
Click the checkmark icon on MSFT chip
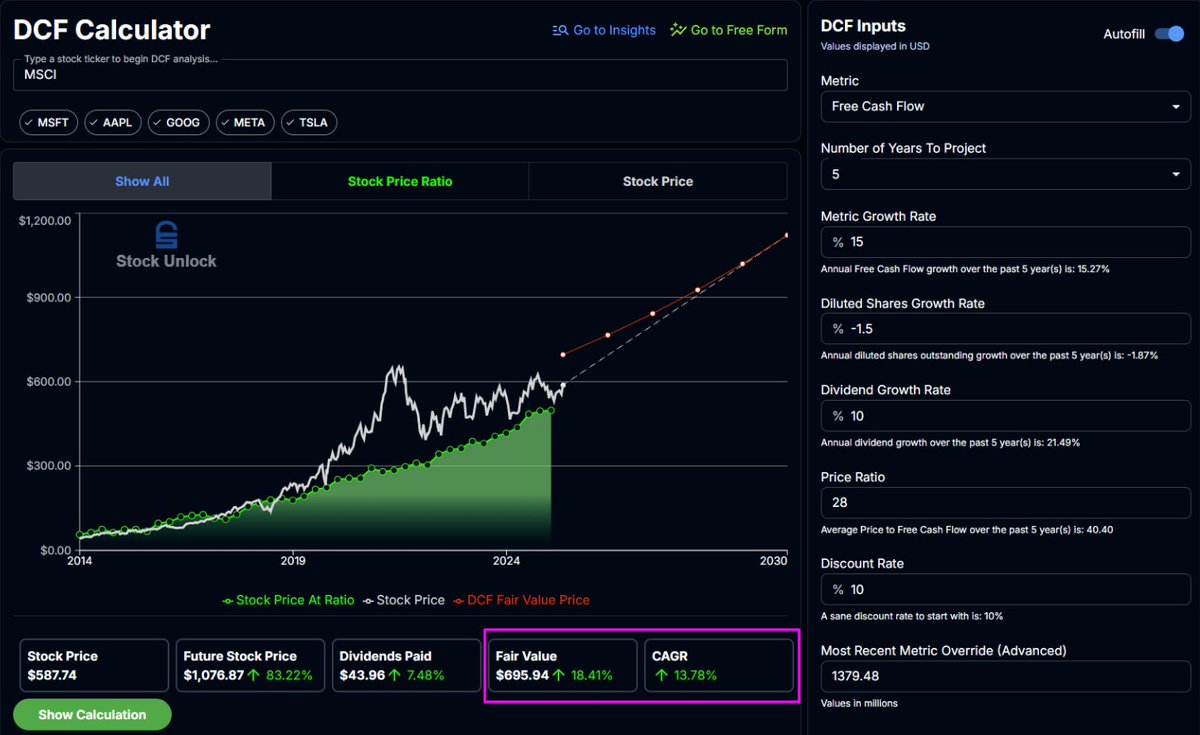(x=29, y=123)
